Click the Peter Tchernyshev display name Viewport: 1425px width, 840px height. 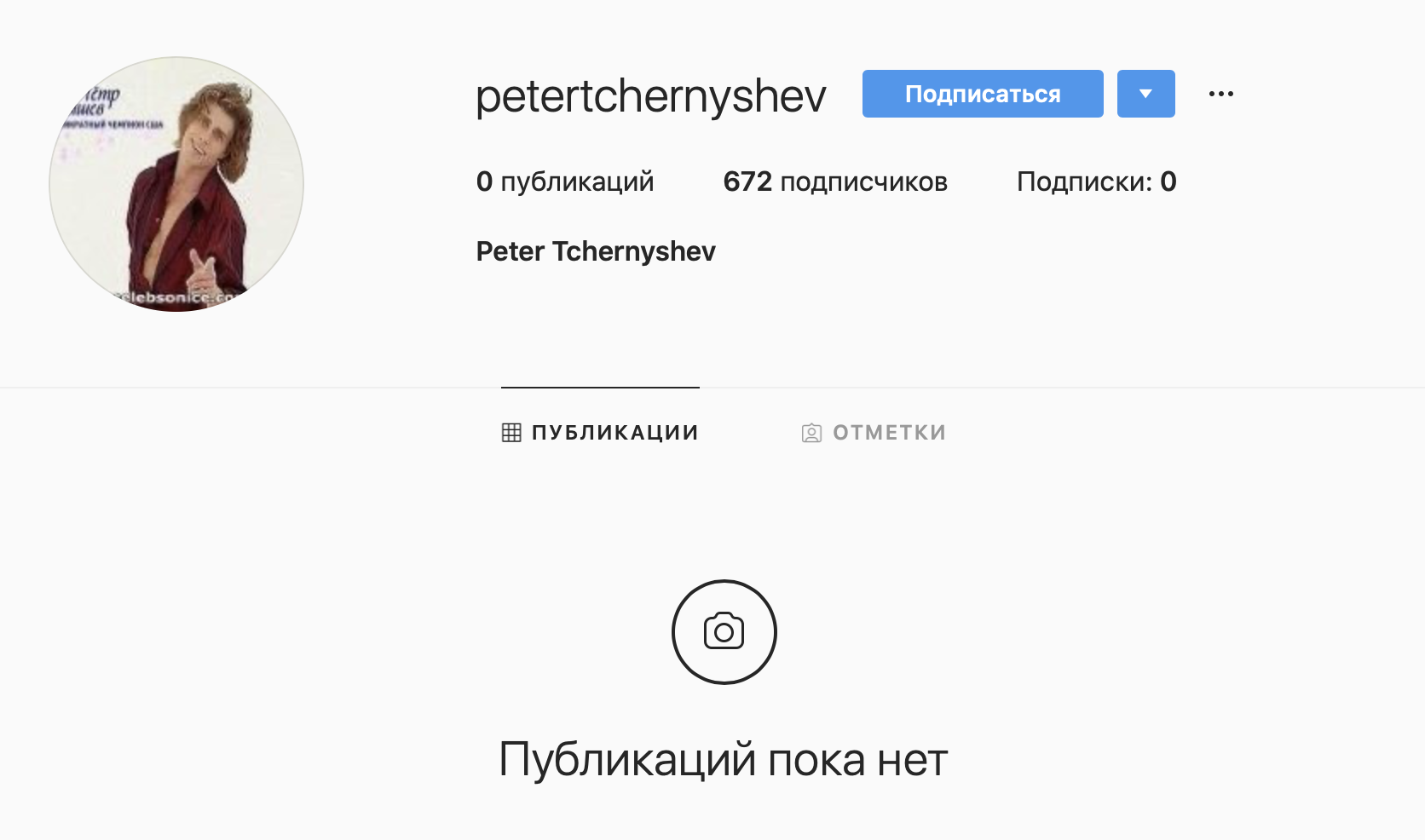596,251
